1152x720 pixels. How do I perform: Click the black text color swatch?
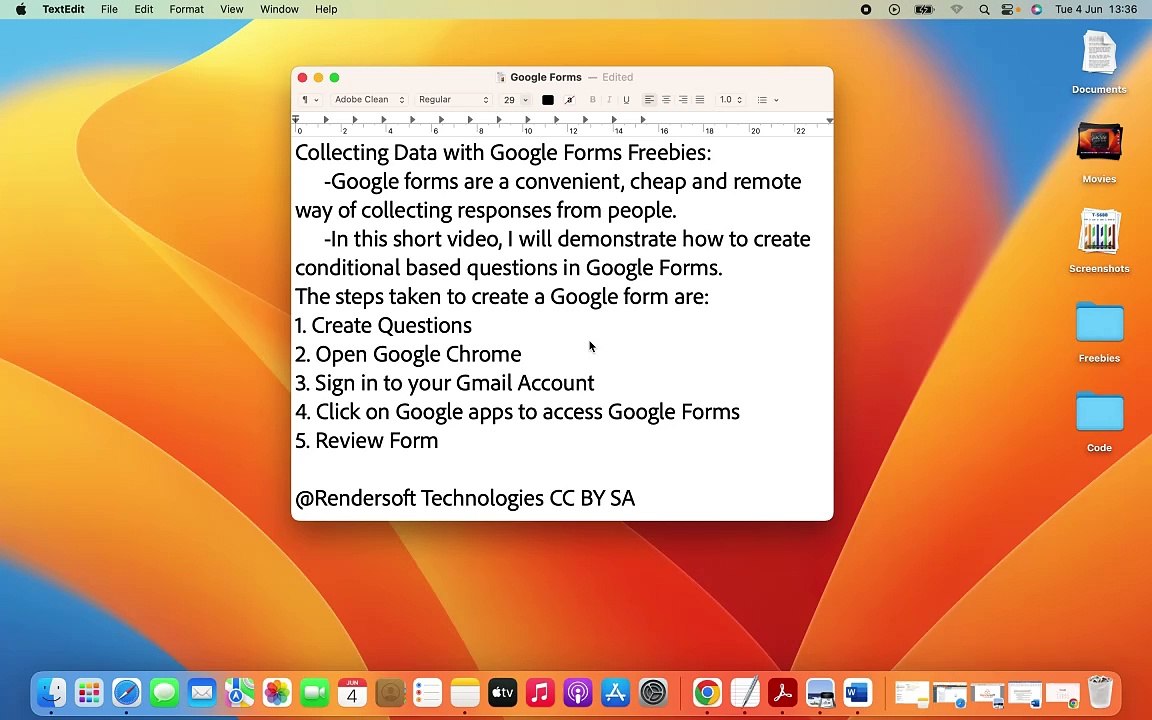[547, 100]
